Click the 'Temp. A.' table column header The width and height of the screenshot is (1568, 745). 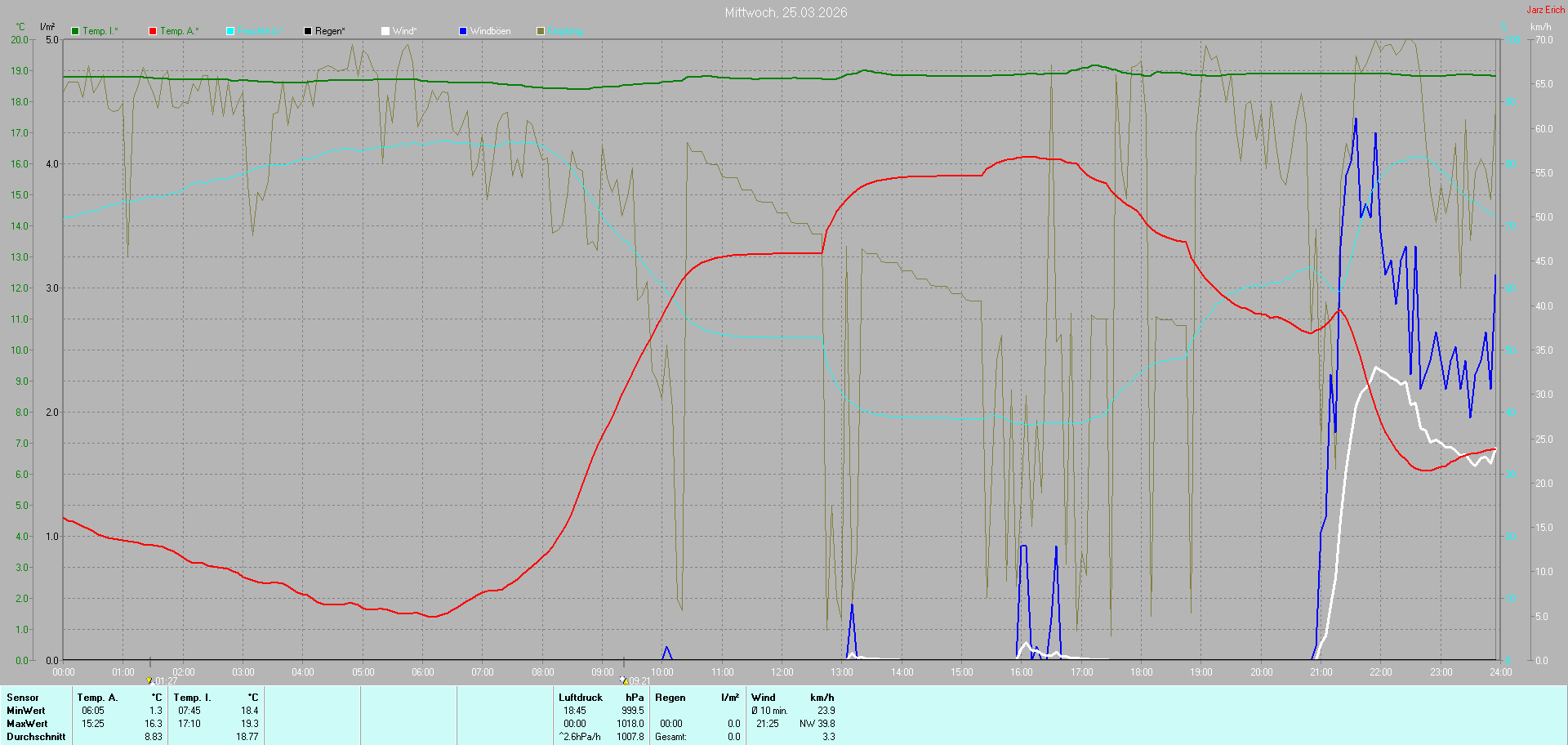coord(97,698)
